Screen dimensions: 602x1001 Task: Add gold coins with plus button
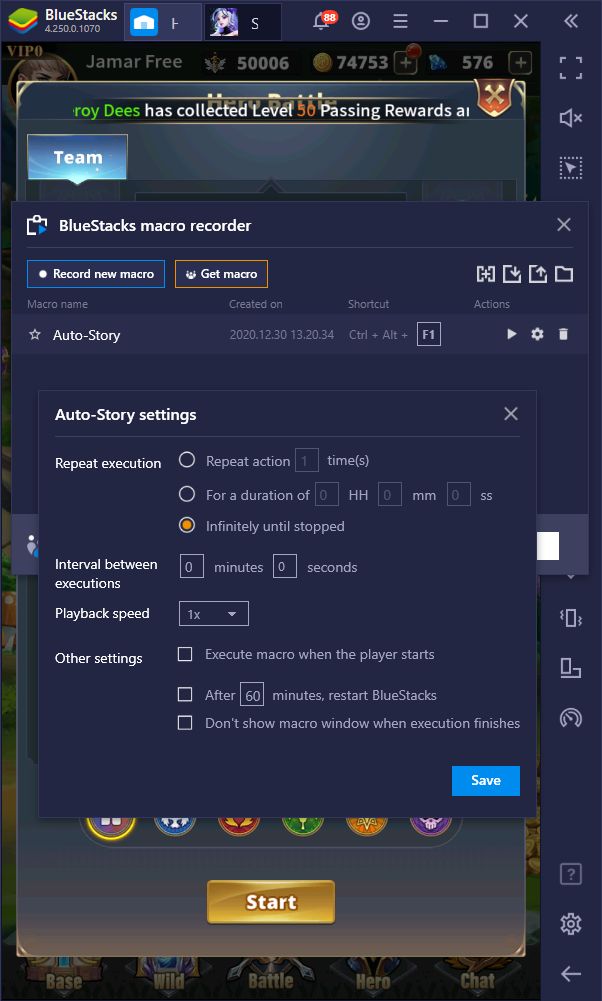(x=405, y=62)
